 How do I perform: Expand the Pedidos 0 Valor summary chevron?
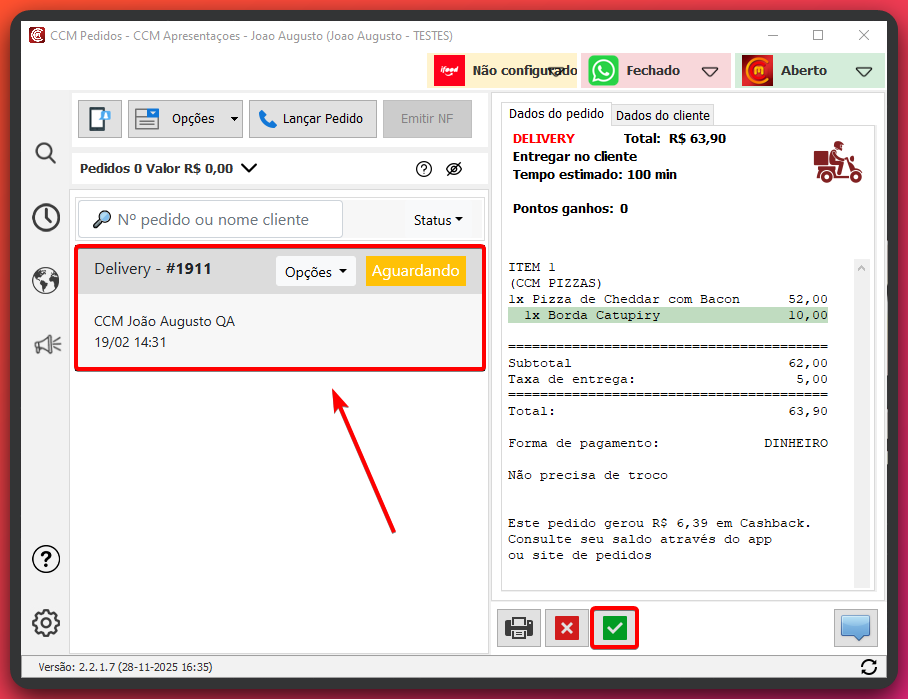249,169
